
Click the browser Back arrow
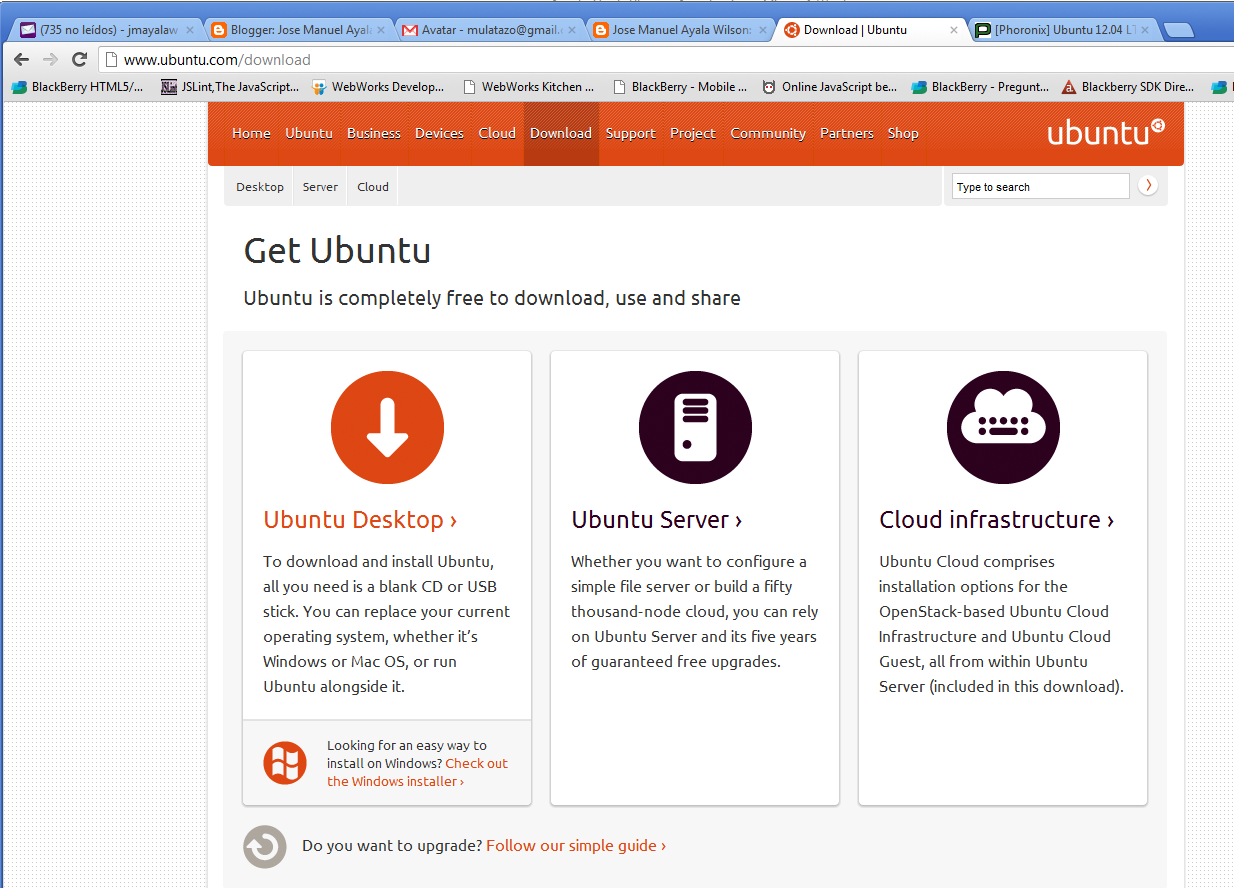point(21,59)
